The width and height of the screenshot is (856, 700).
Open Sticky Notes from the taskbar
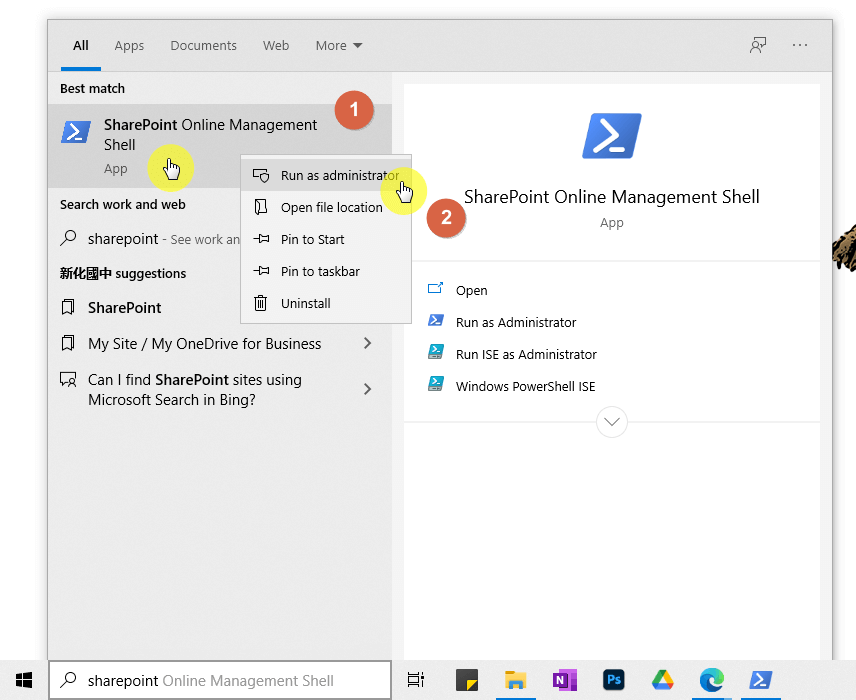pos(467,680)
